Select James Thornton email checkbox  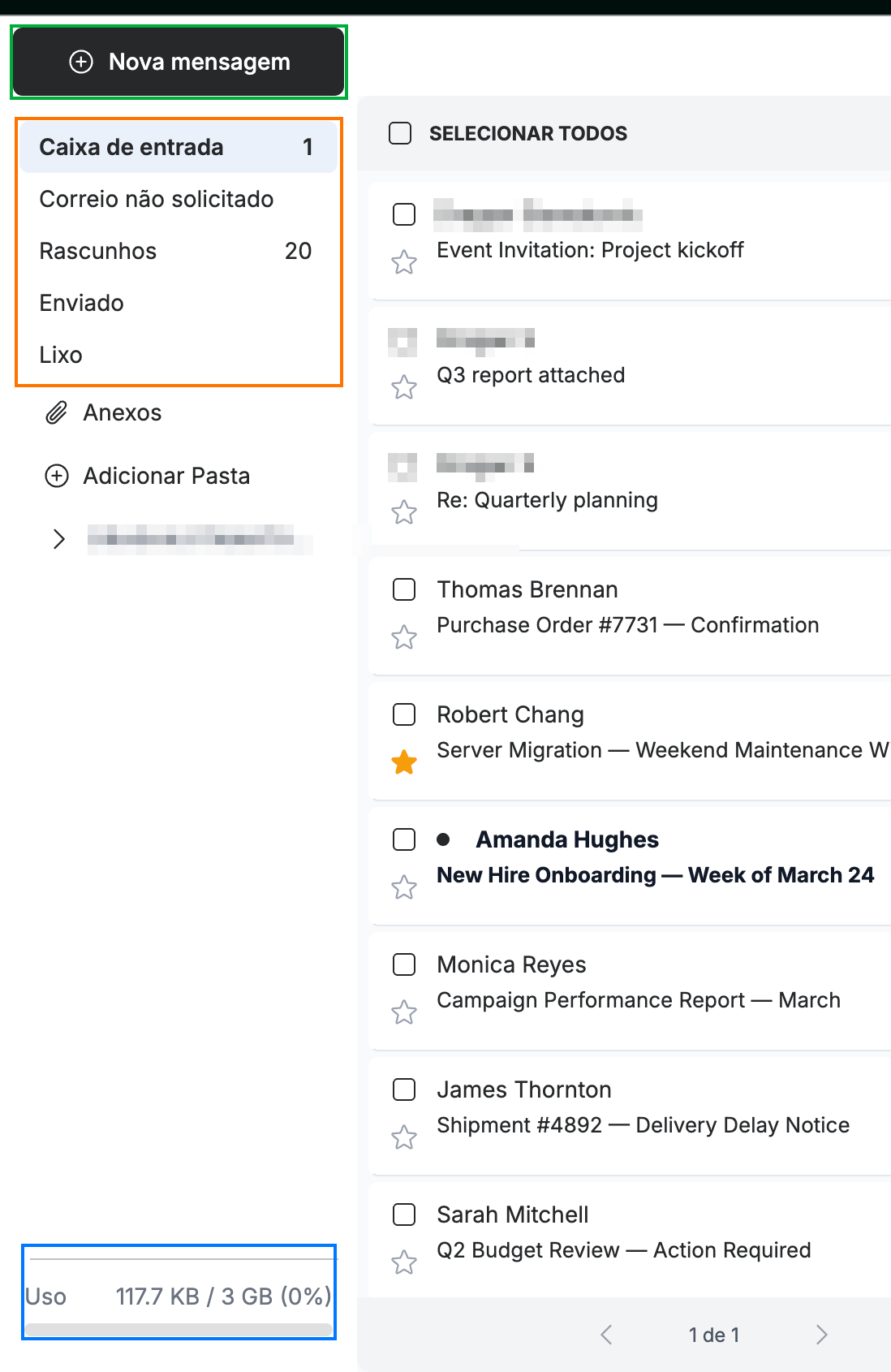[404, 1089]
